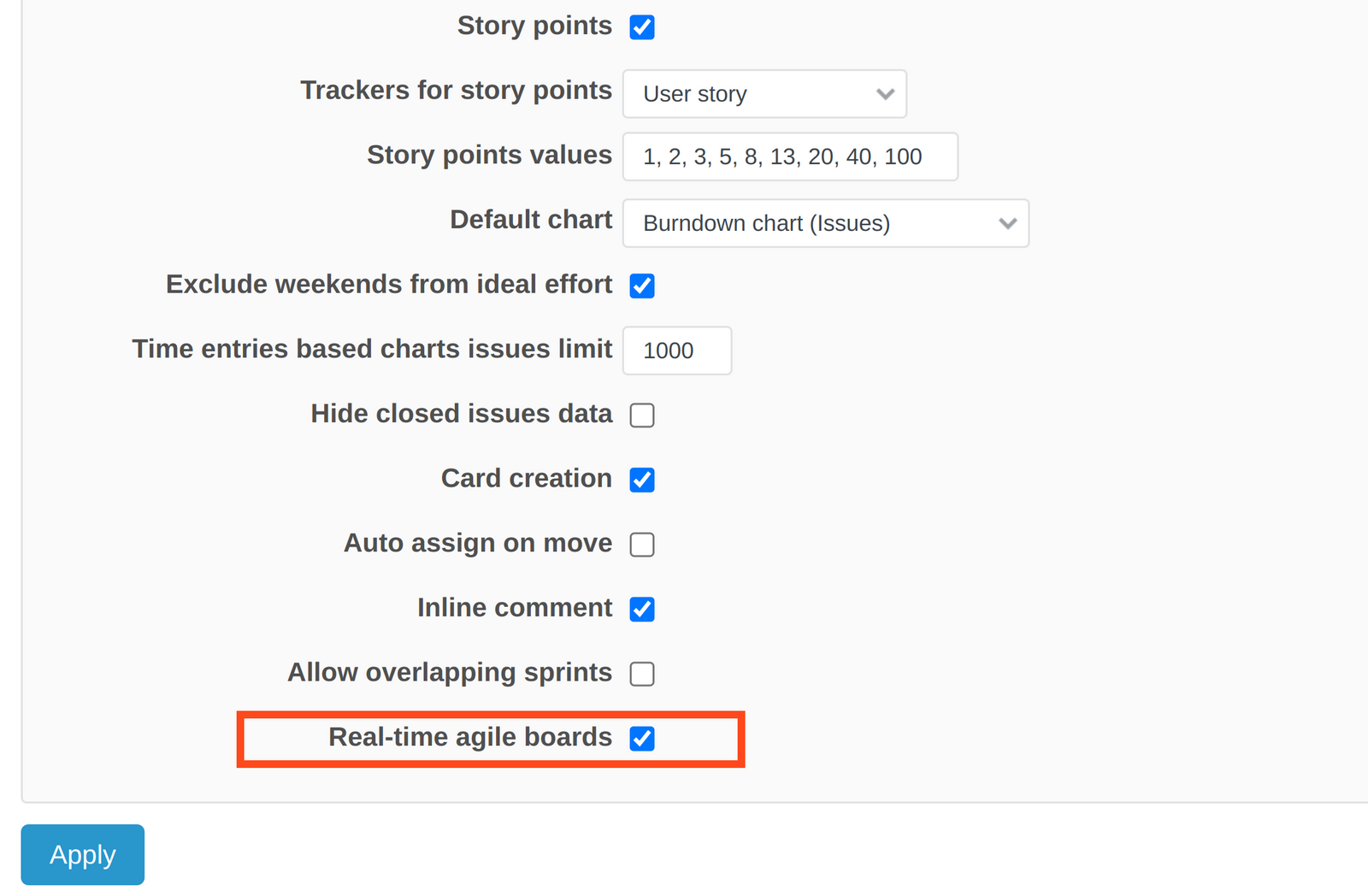The height and width of the screenshot is (896, 1368).
Task: Uncheck the Story points checkbox
Action: click(642, 27)
